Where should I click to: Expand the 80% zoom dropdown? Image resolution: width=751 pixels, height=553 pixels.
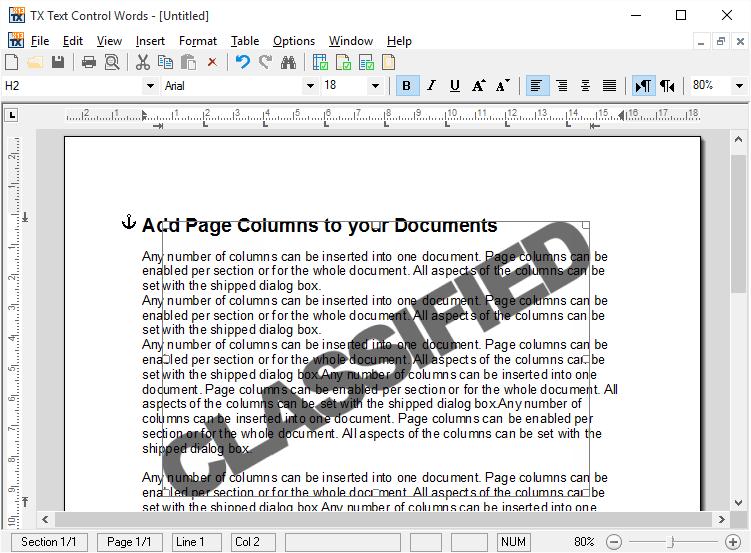[739, 86]
